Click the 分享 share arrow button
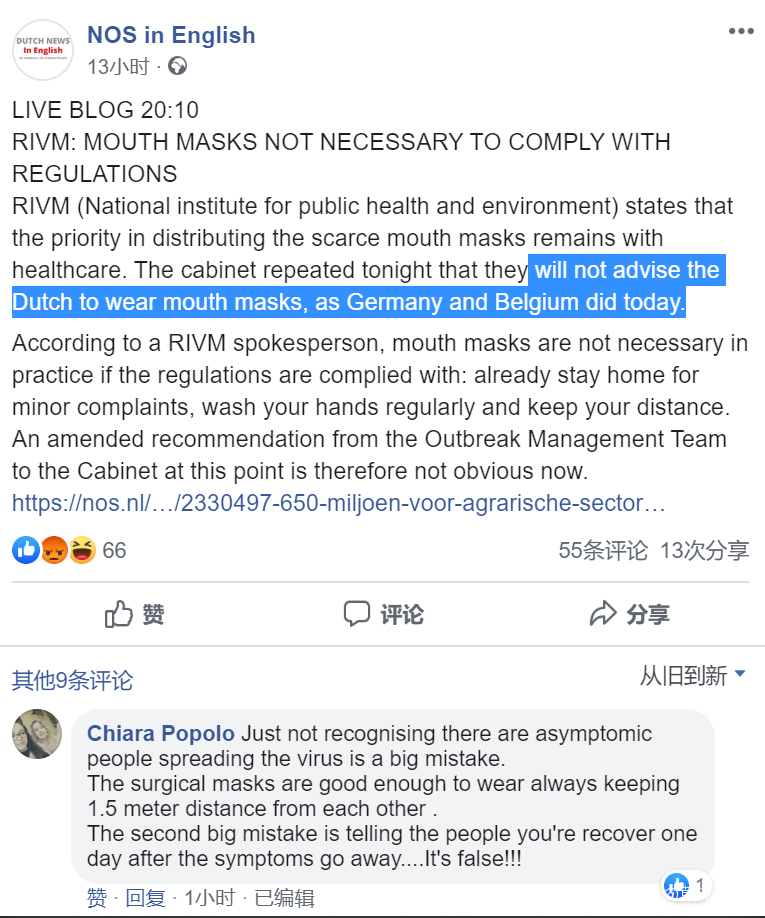 [x=629, y=614]
